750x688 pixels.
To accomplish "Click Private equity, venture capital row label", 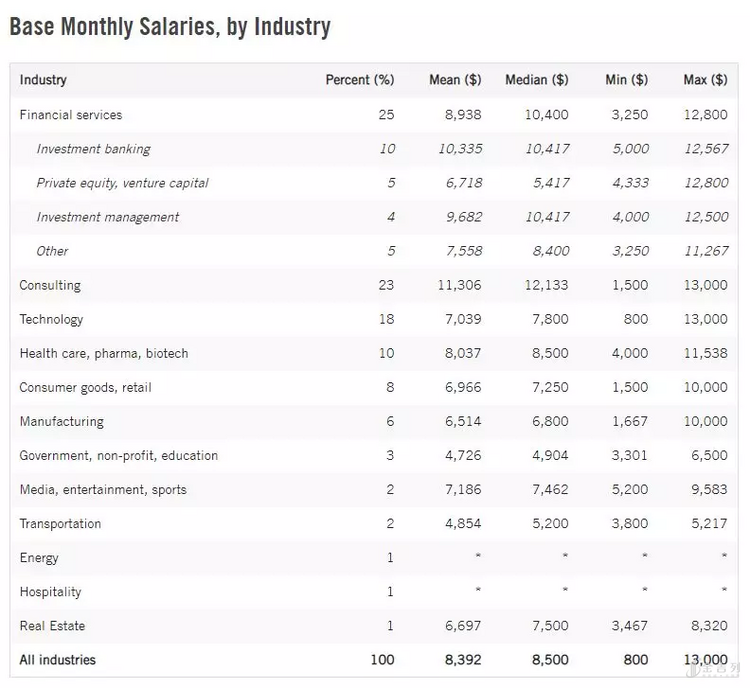I will point(122,183).
